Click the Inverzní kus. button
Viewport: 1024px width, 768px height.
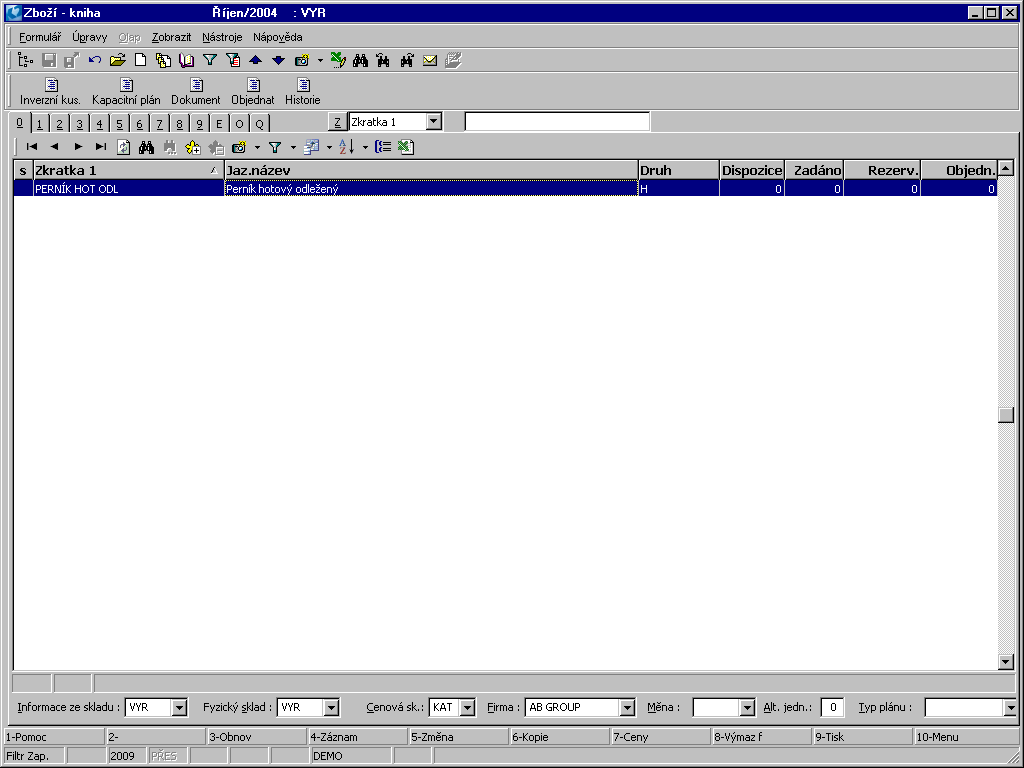point(50,91)
